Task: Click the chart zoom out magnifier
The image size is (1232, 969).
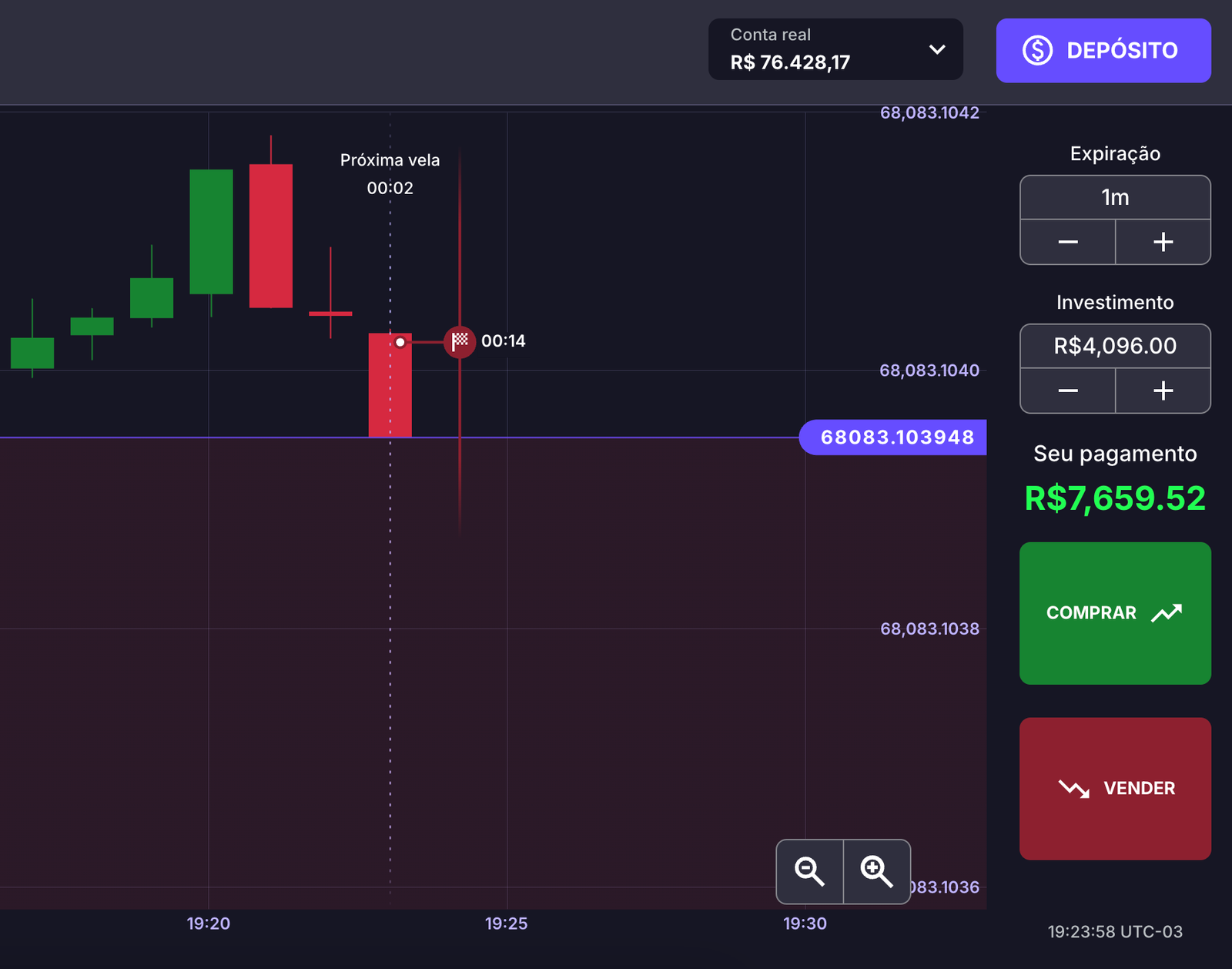Action: pyautogui.click(x=809, y=871)
